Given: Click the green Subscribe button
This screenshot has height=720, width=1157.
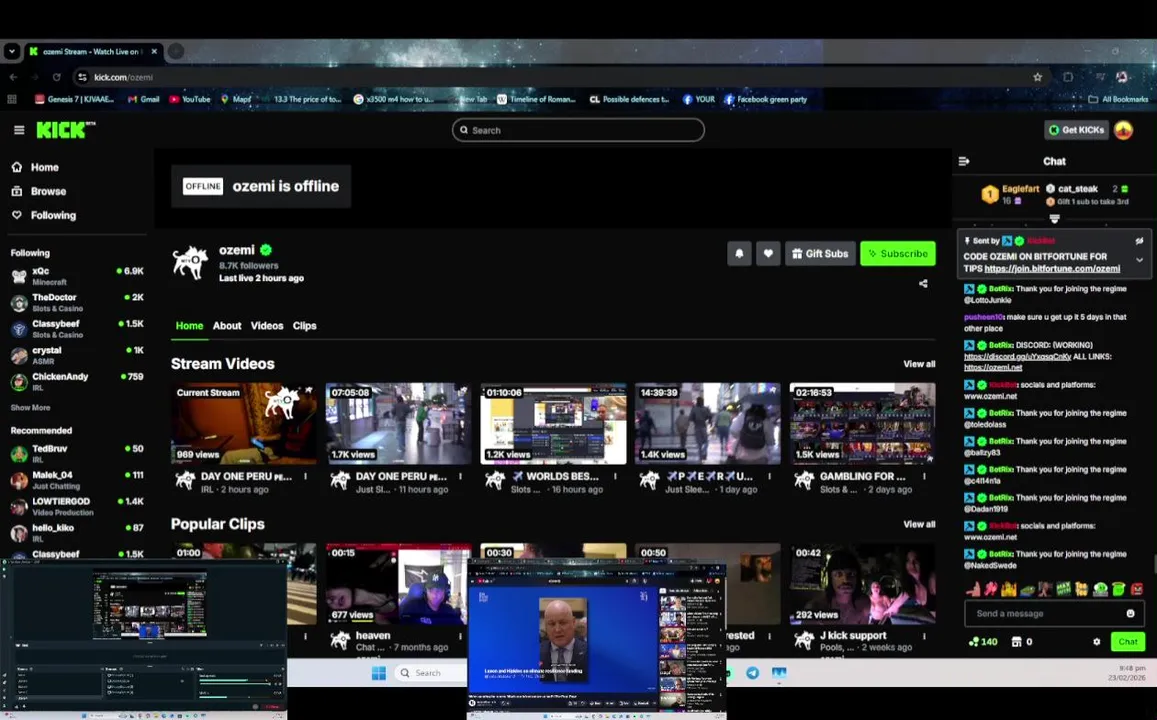Looking at the screenshot, I should pos(897,253).
